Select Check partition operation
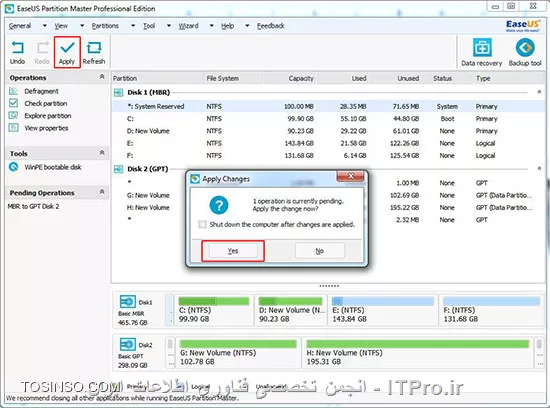Viewport: 550px width, 408px height. click(46, 103)
